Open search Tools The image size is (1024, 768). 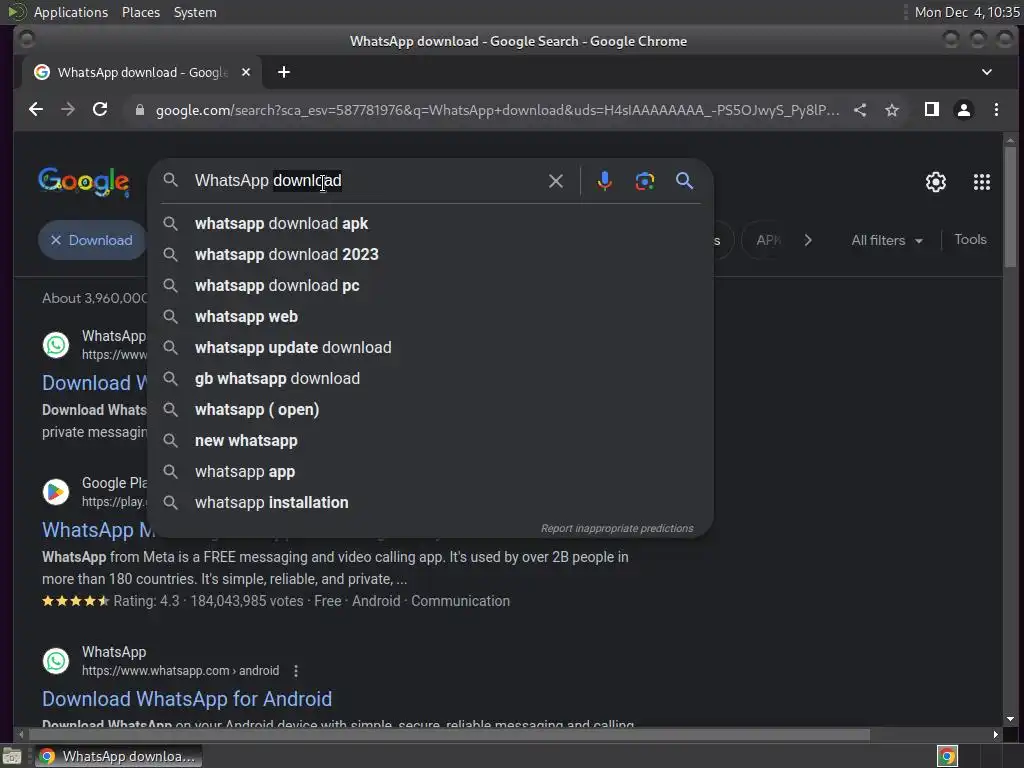(970, 240)
